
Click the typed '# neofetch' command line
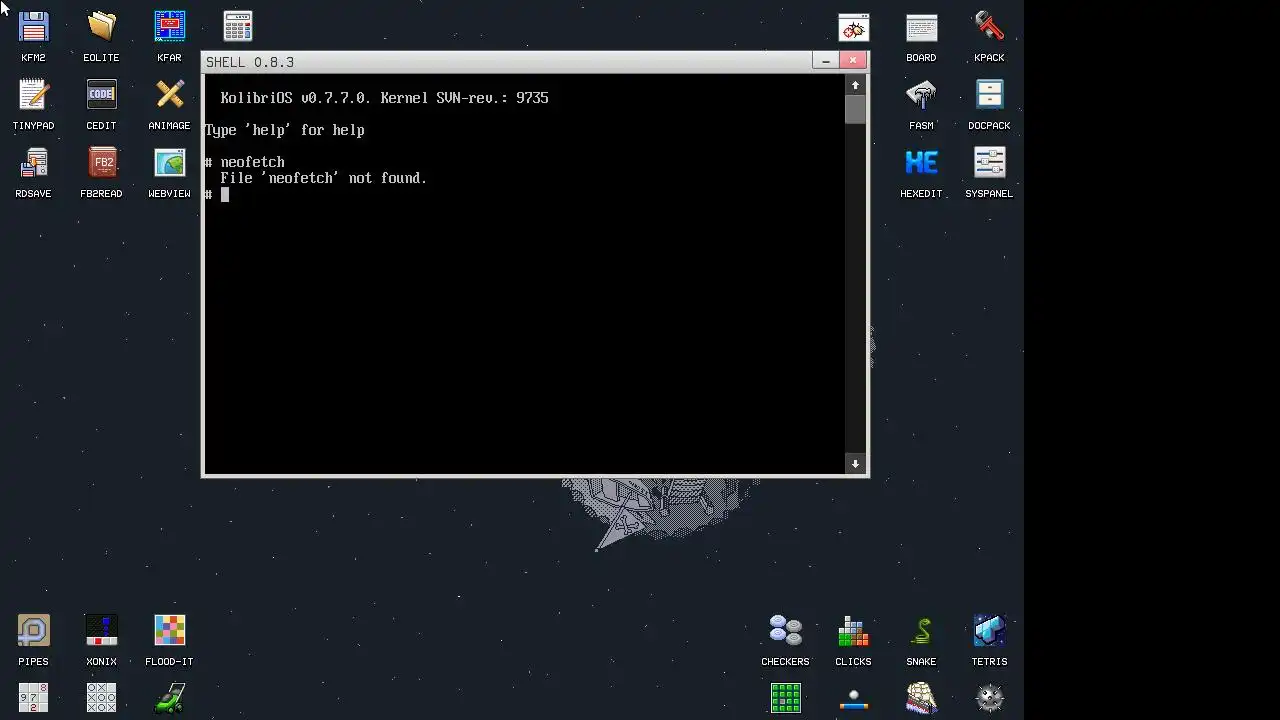point(245,162)
